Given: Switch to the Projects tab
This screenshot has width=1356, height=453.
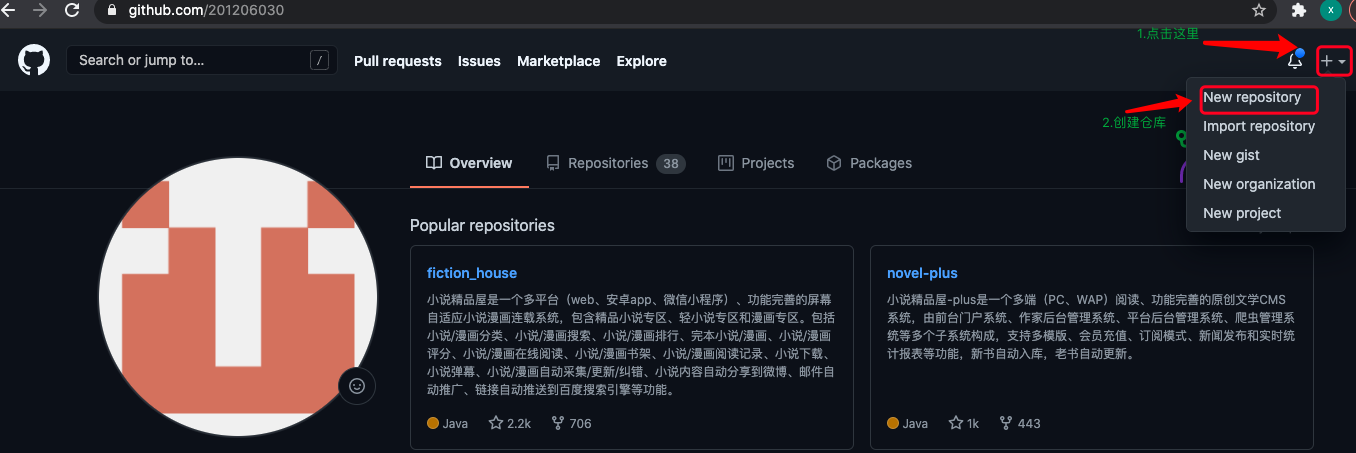Looking at the screenshot, I should pyautogui.click(x=756, y=163).
